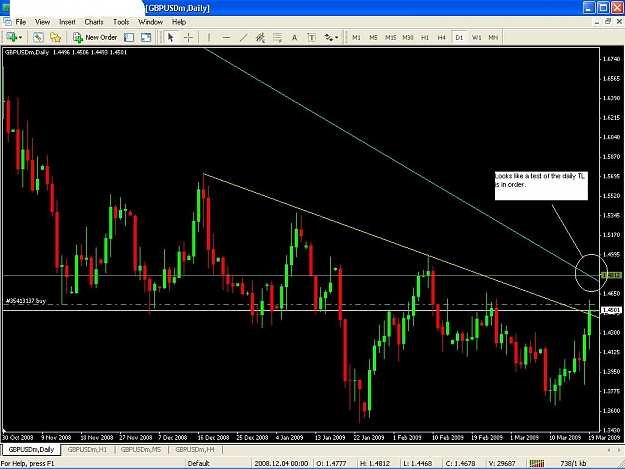Screen dimensions: 625x469
Task: Switch chart to MN monthly timeframe
Action: click(493, 37)
